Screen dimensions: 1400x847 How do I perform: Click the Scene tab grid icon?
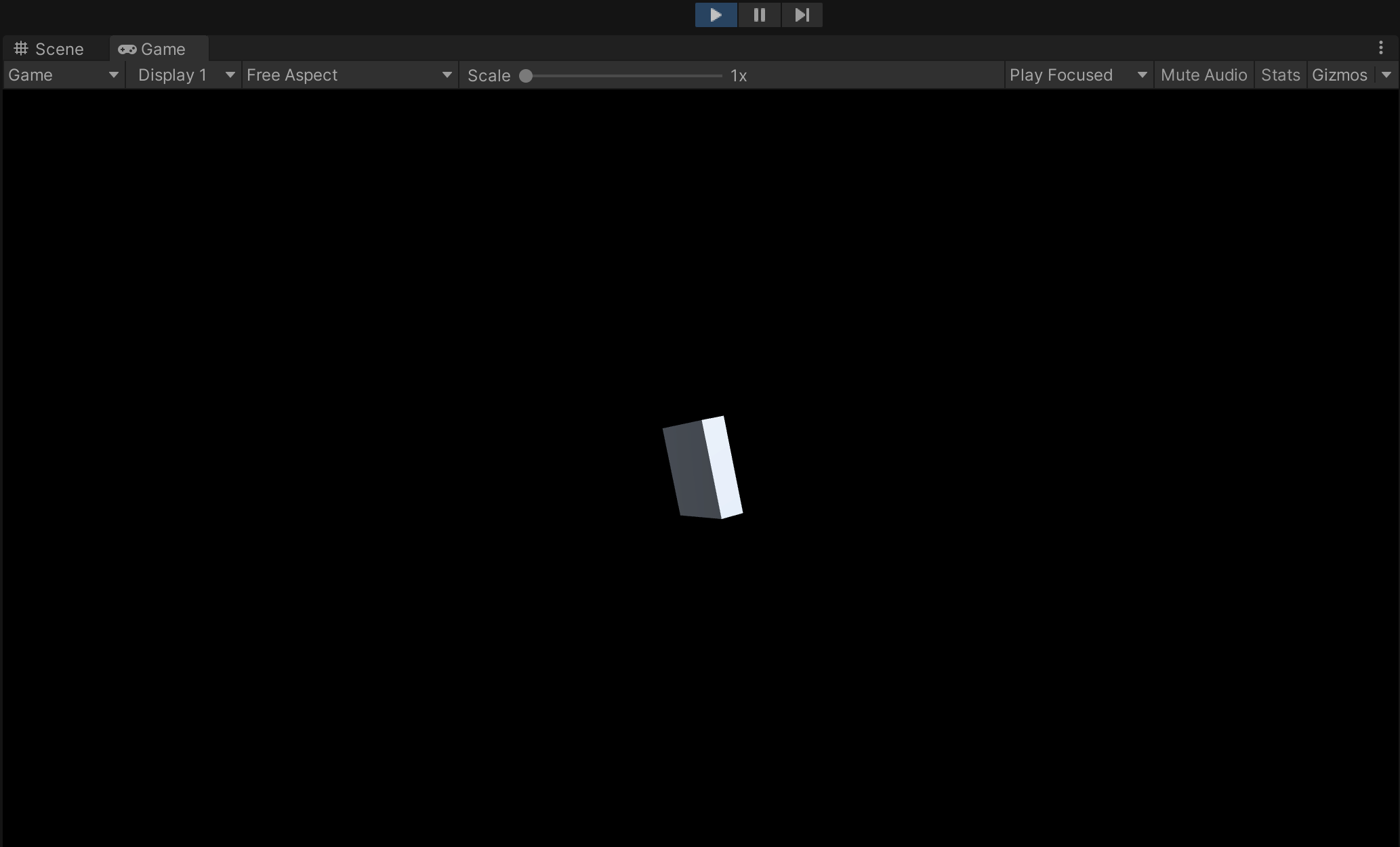[x=21, y=49]
